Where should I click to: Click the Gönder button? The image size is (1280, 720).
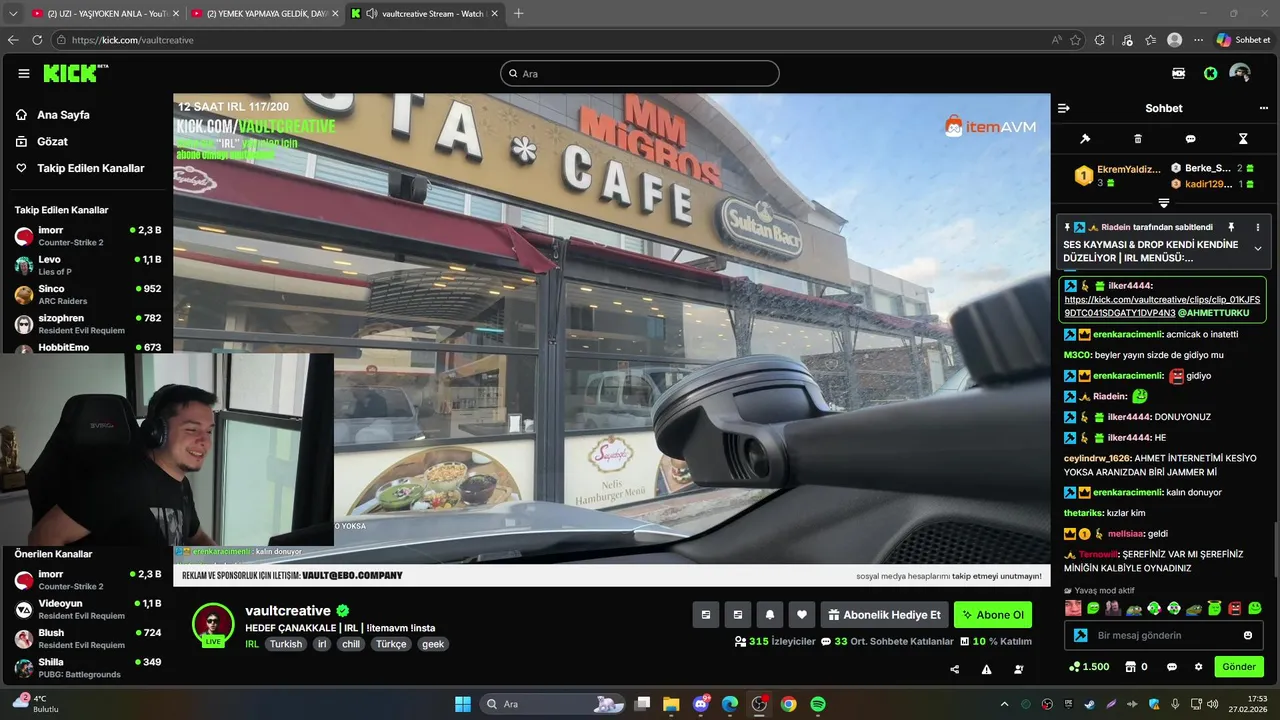1239,666
